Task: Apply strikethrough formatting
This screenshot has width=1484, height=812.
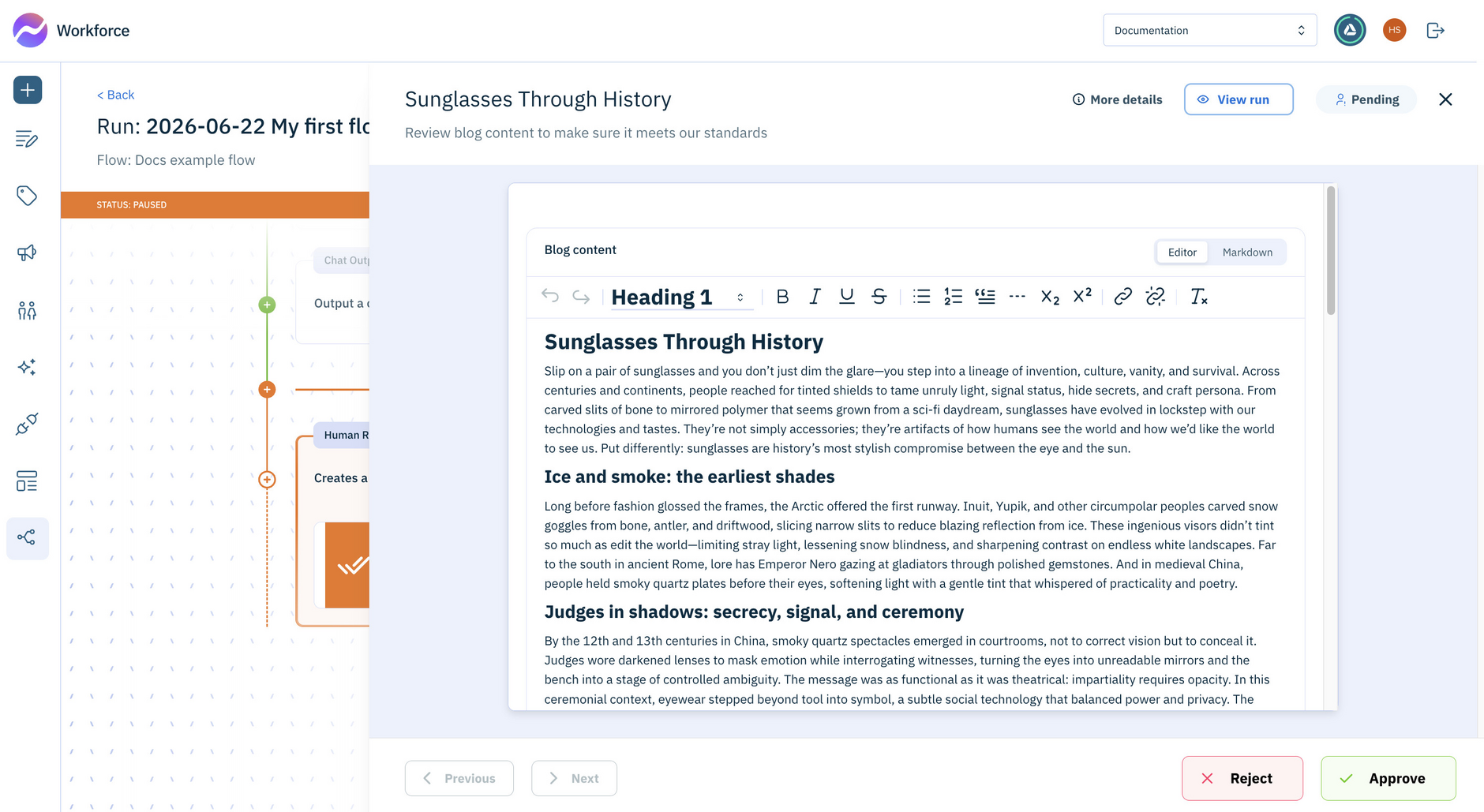Action: (x=879, y=297)
